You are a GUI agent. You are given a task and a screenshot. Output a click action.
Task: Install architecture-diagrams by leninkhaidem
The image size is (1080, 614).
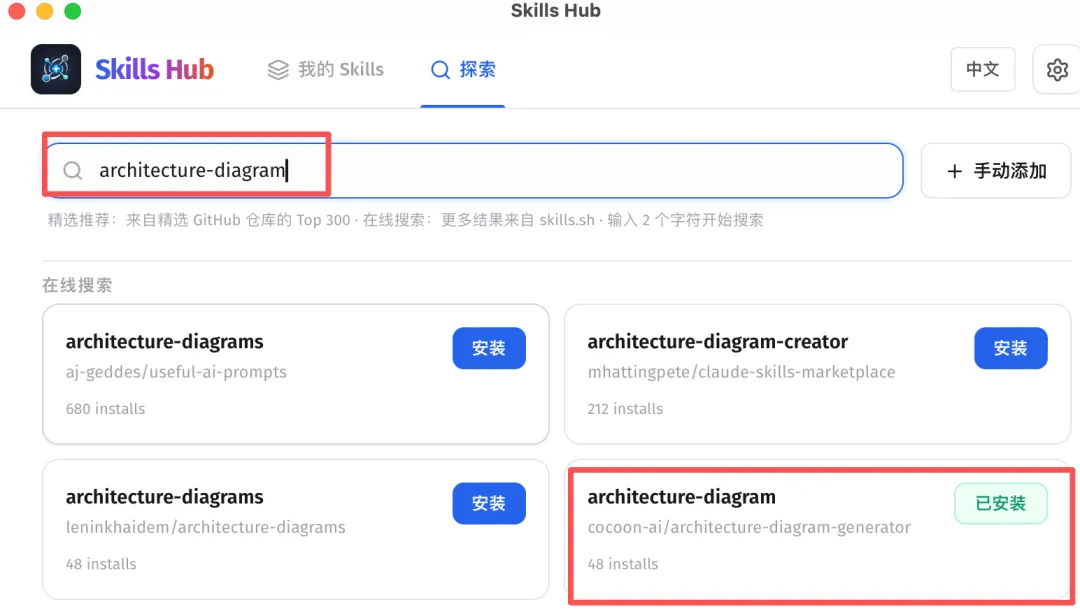[x=489, y=503]
